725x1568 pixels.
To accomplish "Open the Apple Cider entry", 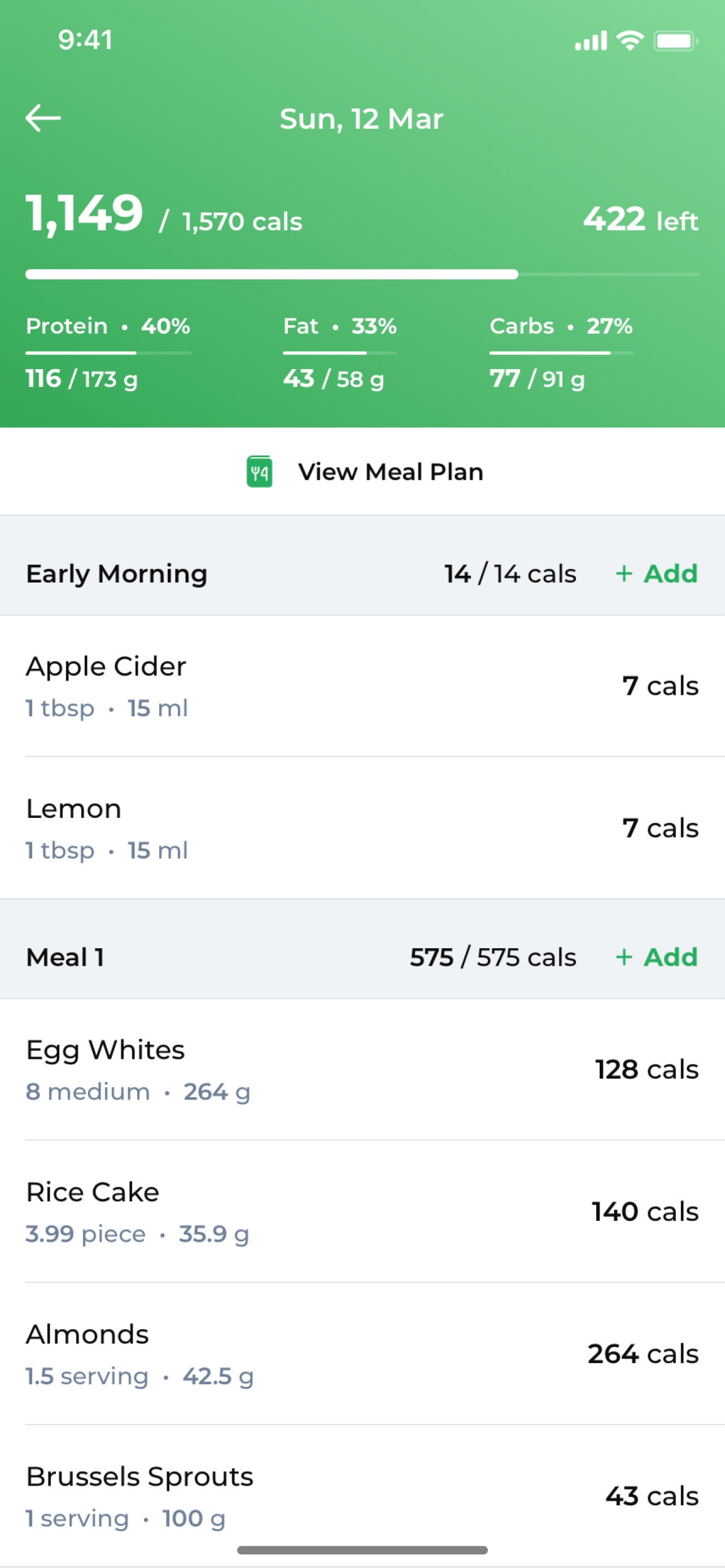I will coord(362,686).
